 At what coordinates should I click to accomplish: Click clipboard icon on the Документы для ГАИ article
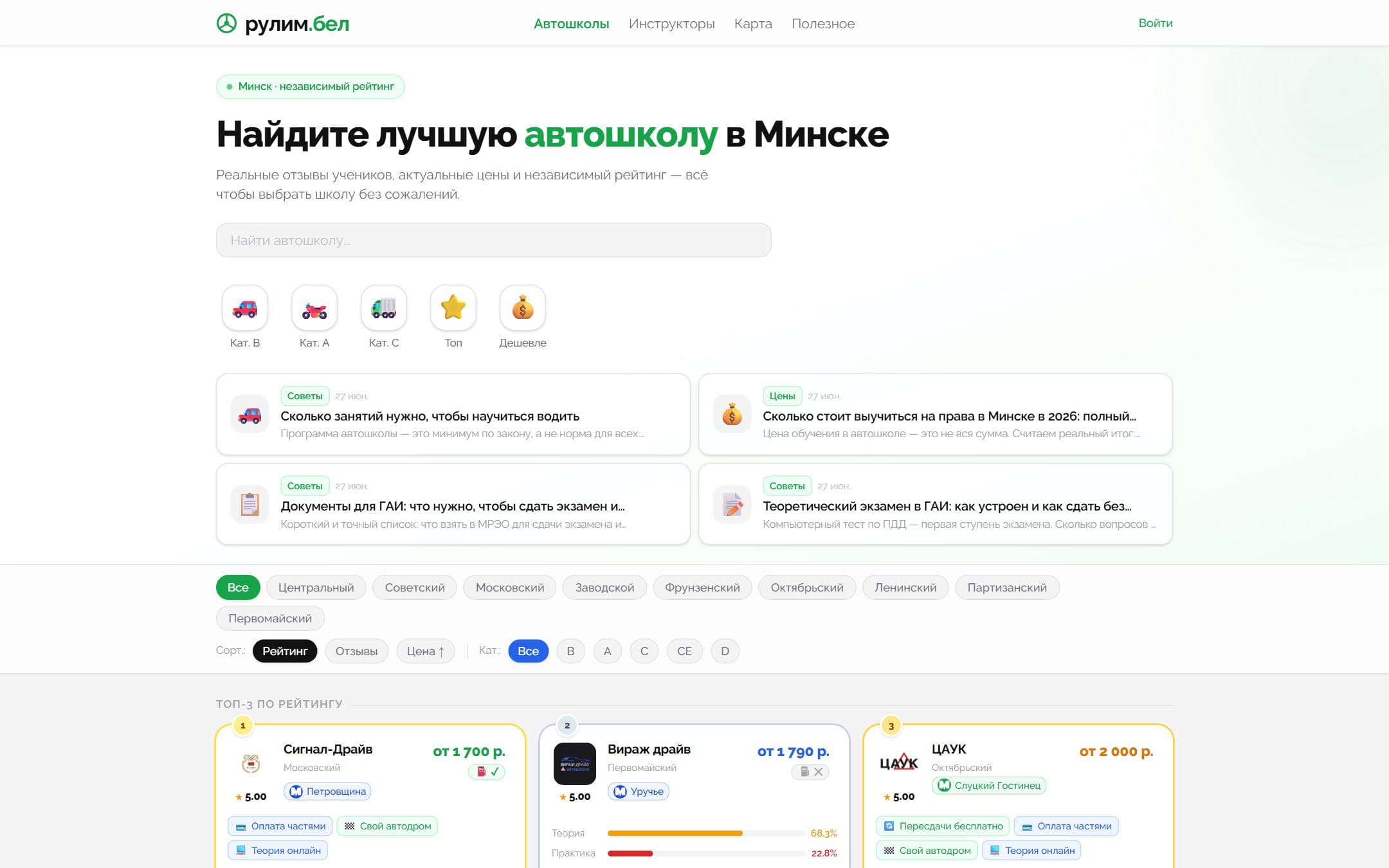tap(250, 505)
